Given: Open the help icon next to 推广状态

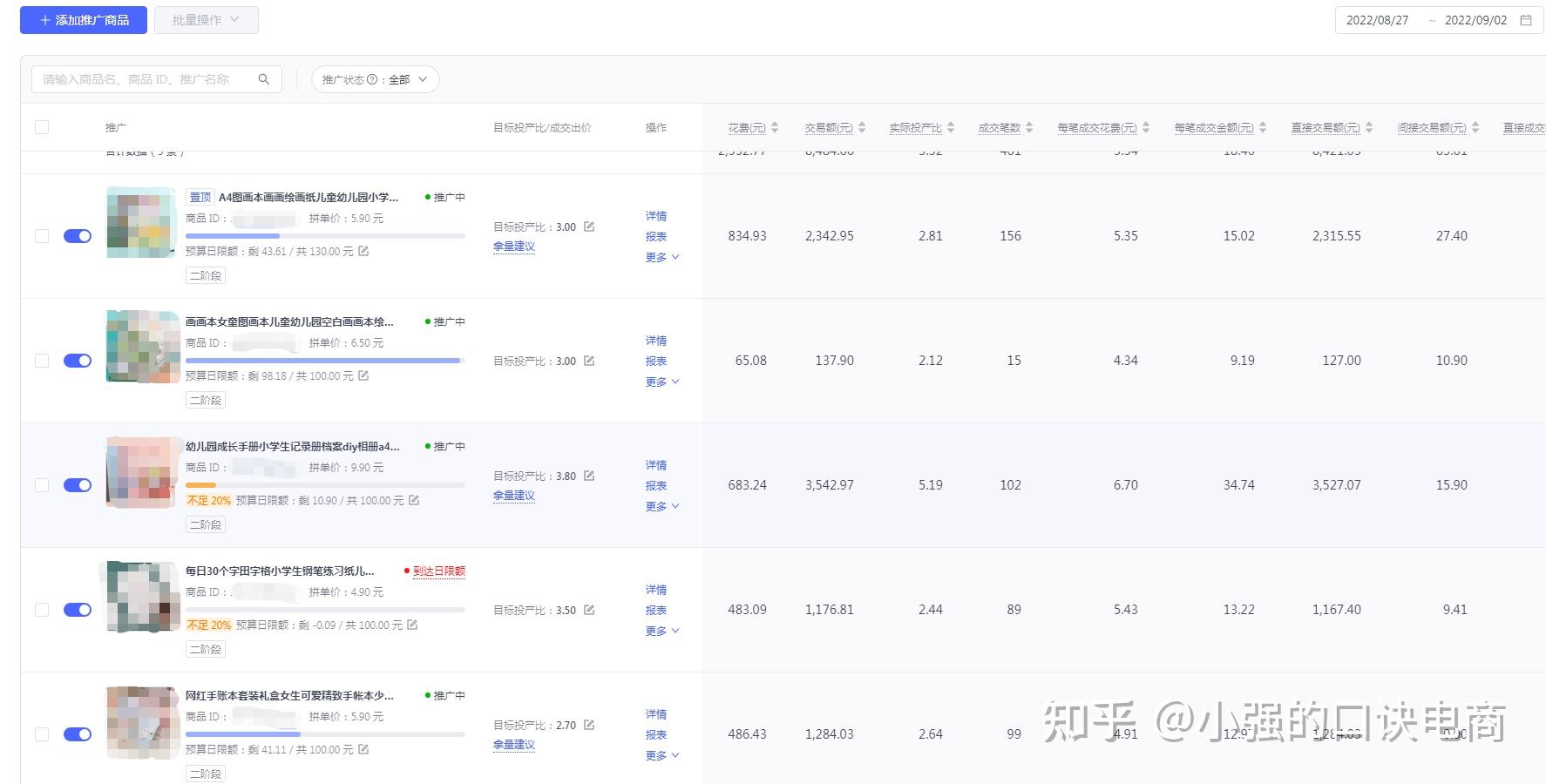Looking at the screenshot, I should [x=371, y=78].
